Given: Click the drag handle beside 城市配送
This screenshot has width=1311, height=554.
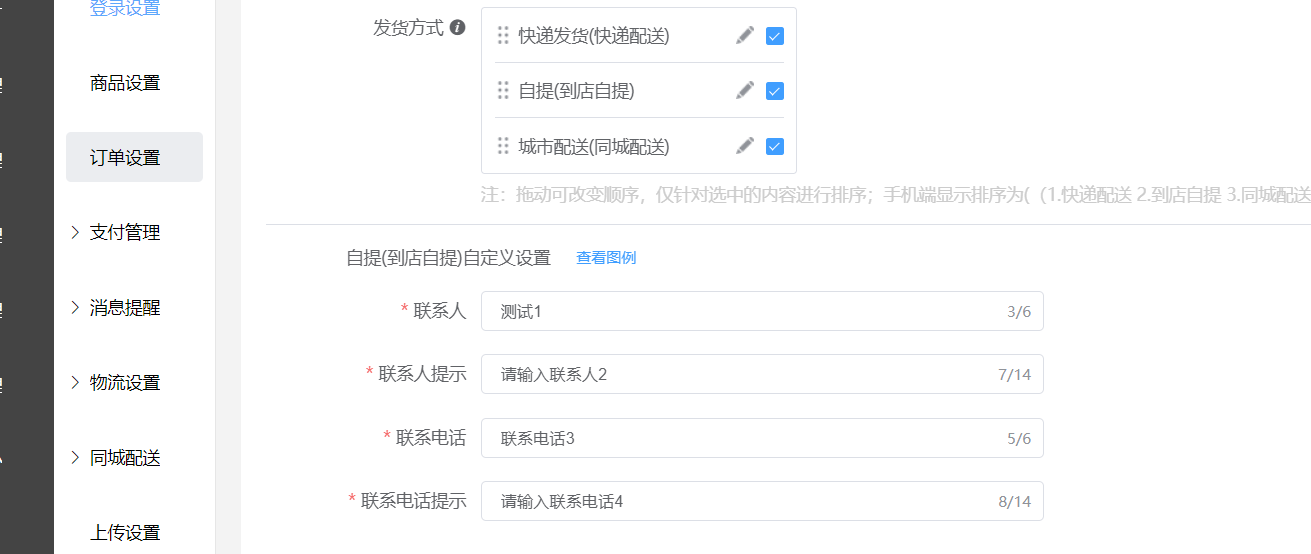Looking at the screenshot, I should click(503, 146).
